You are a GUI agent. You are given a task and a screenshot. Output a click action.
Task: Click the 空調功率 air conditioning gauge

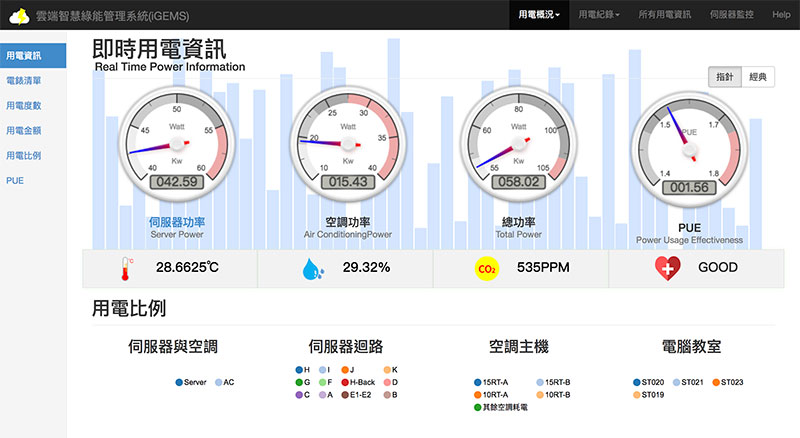347,141
